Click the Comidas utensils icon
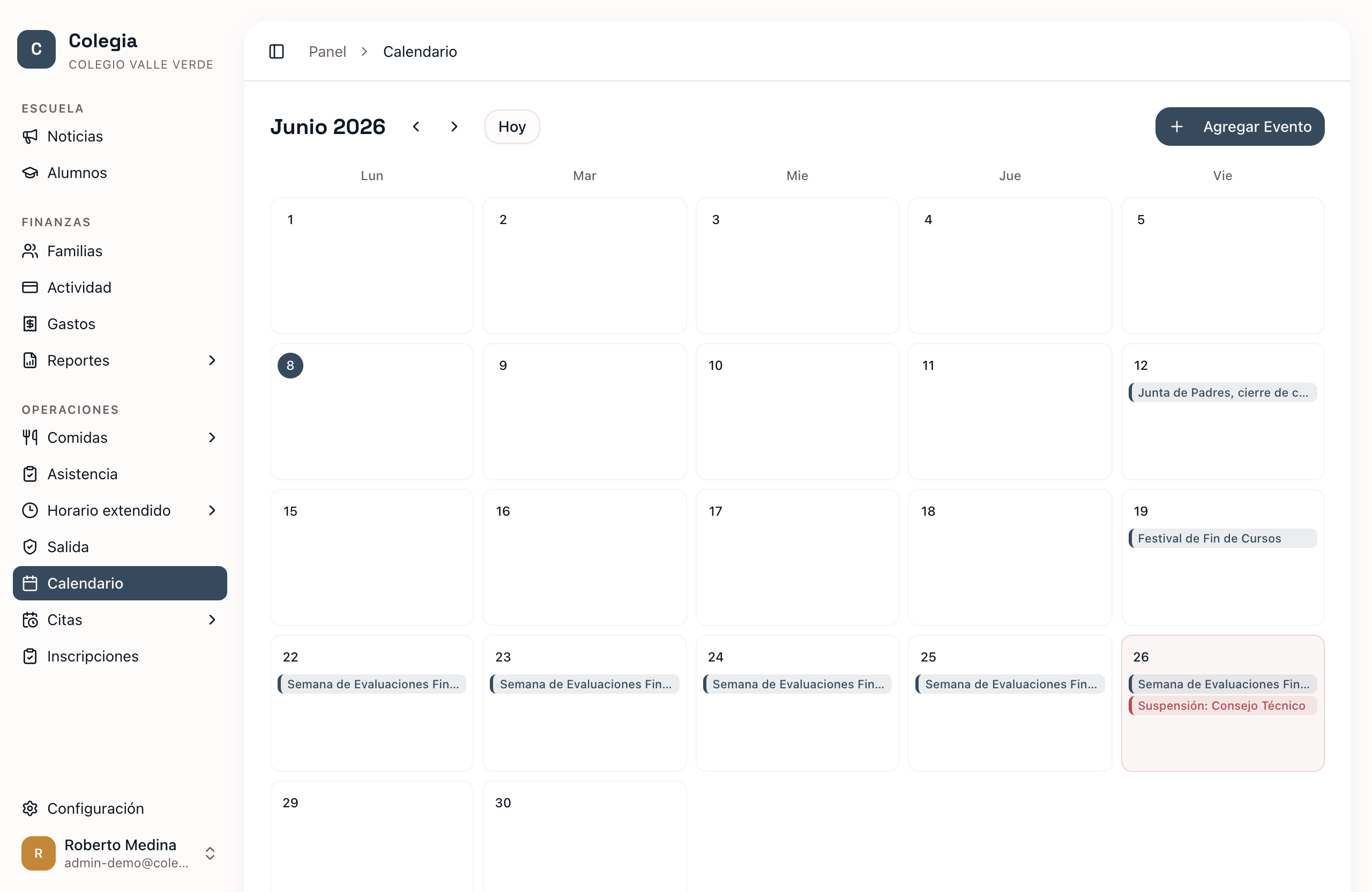Viewport: 1372px width, 892px height. click(x=30, y=437)
